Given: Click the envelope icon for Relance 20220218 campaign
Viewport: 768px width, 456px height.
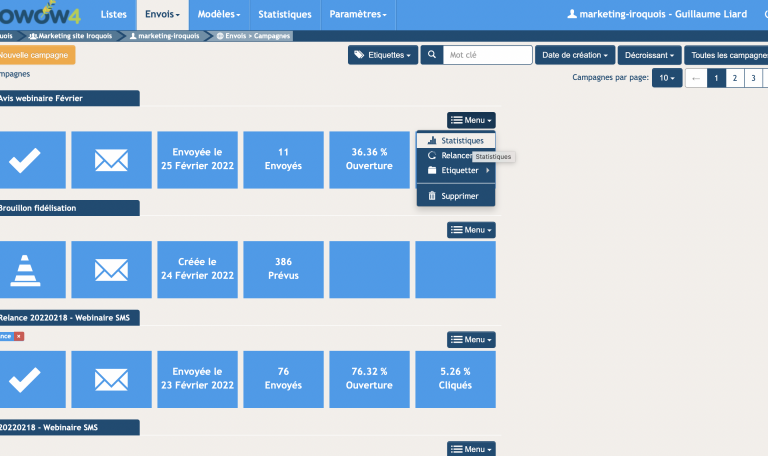Looking at the screenshot, I should pos(112,379).
